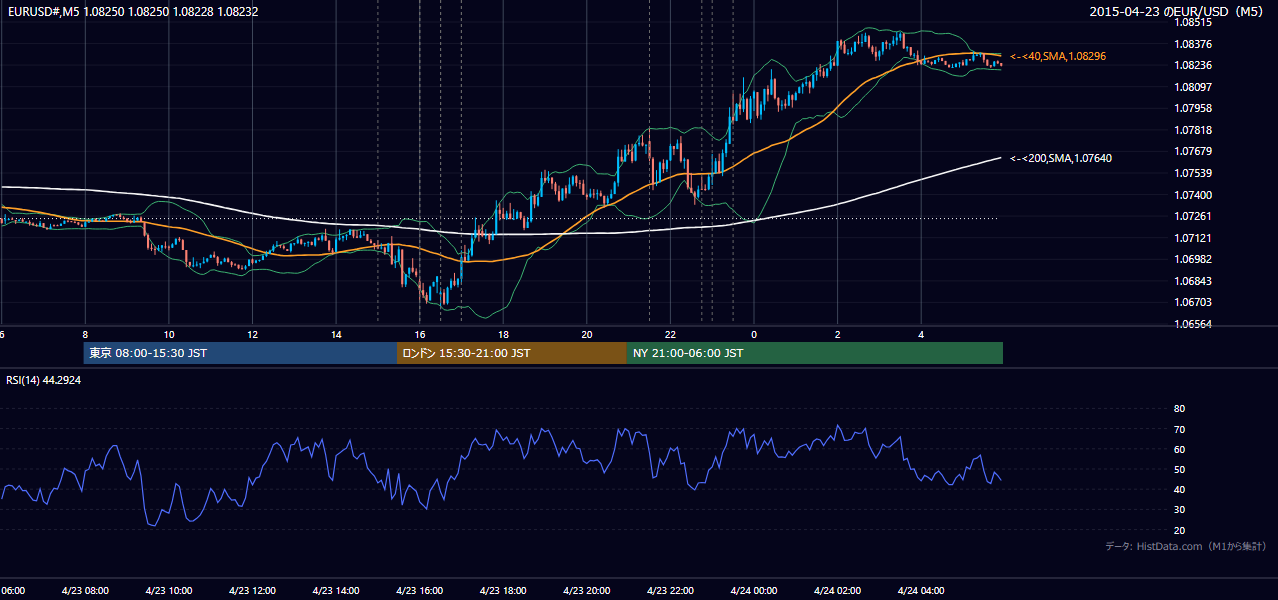Select the 40 SMA 1.08296 label

click(1057, 57)
